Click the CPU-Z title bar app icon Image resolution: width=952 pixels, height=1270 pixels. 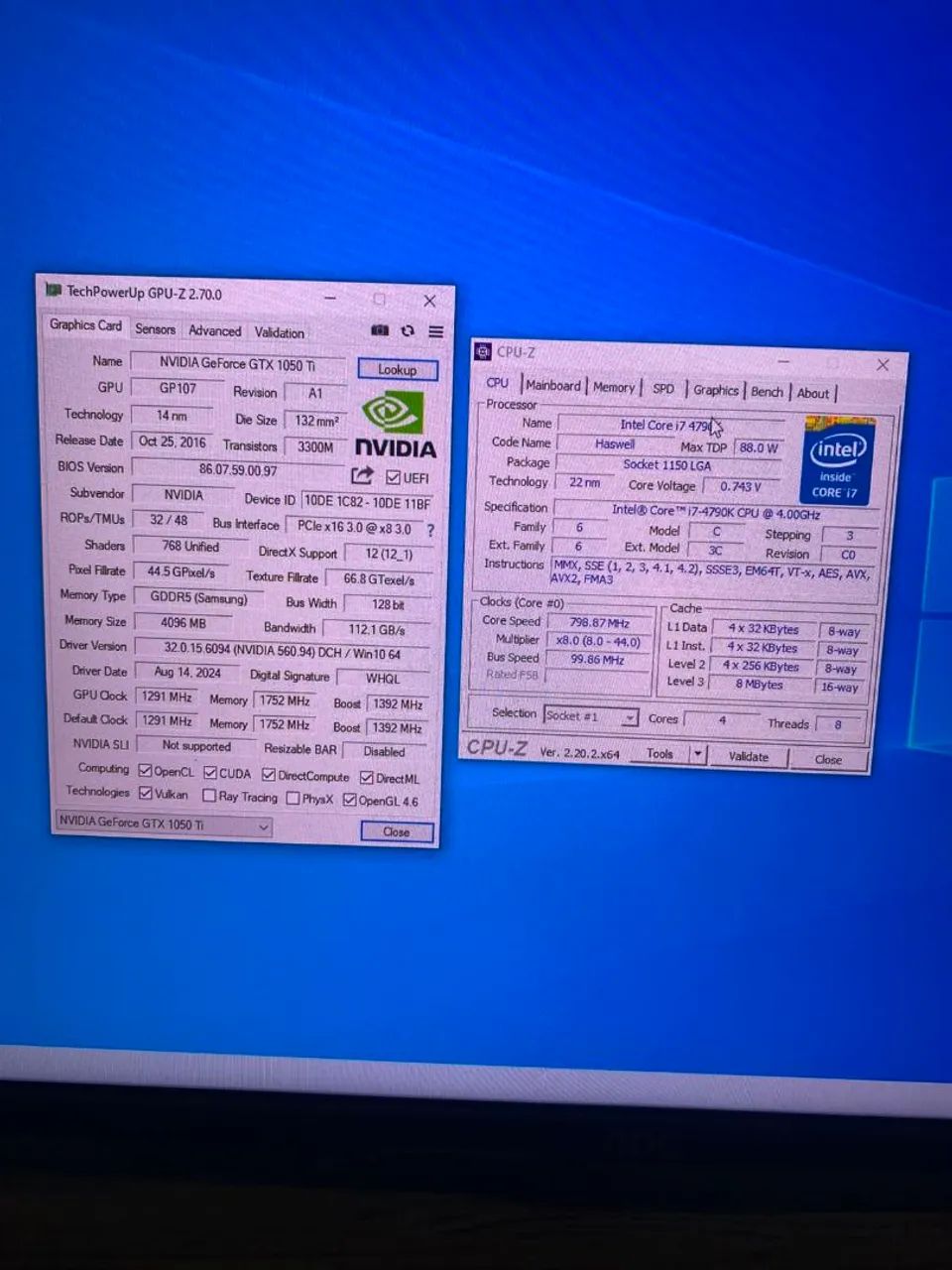[483, 350]
